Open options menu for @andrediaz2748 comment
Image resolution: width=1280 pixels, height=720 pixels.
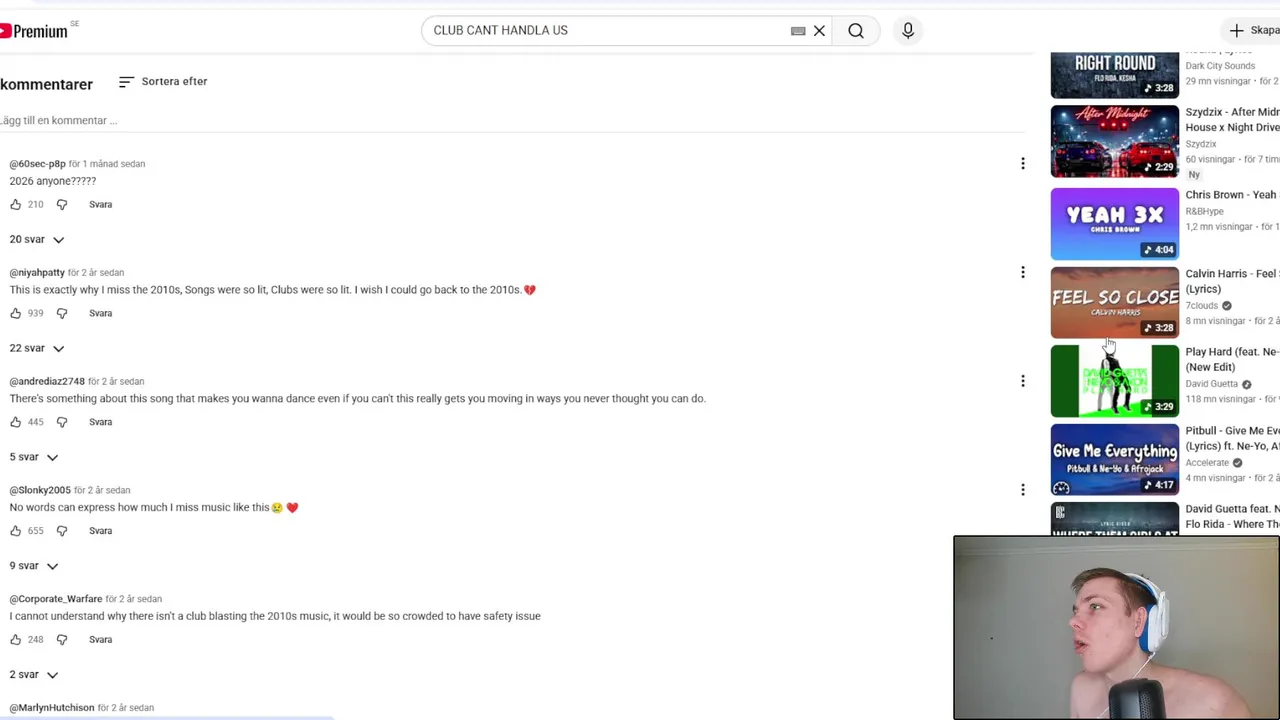1022,382
